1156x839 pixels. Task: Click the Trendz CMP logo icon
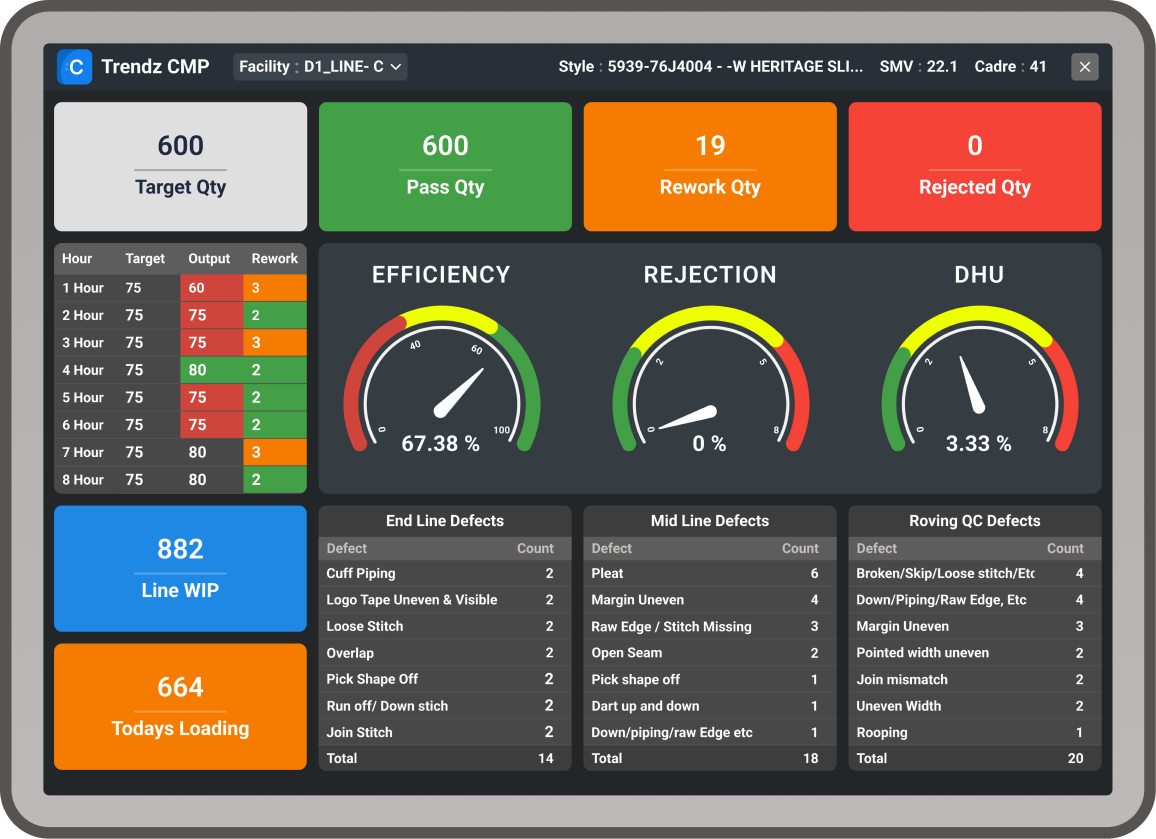coord(75,67)
